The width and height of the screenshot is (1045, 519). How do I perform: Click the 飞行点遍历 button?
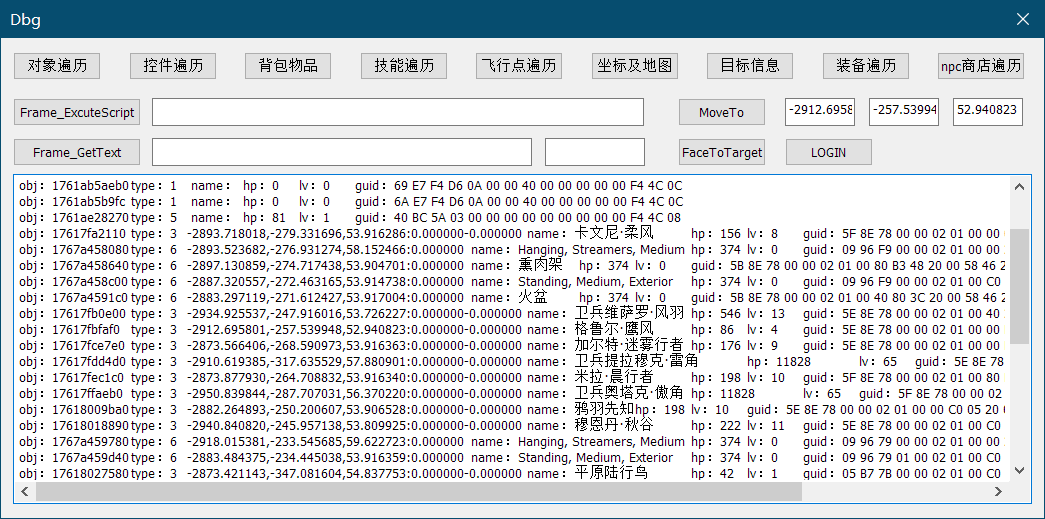coord(519,66)
